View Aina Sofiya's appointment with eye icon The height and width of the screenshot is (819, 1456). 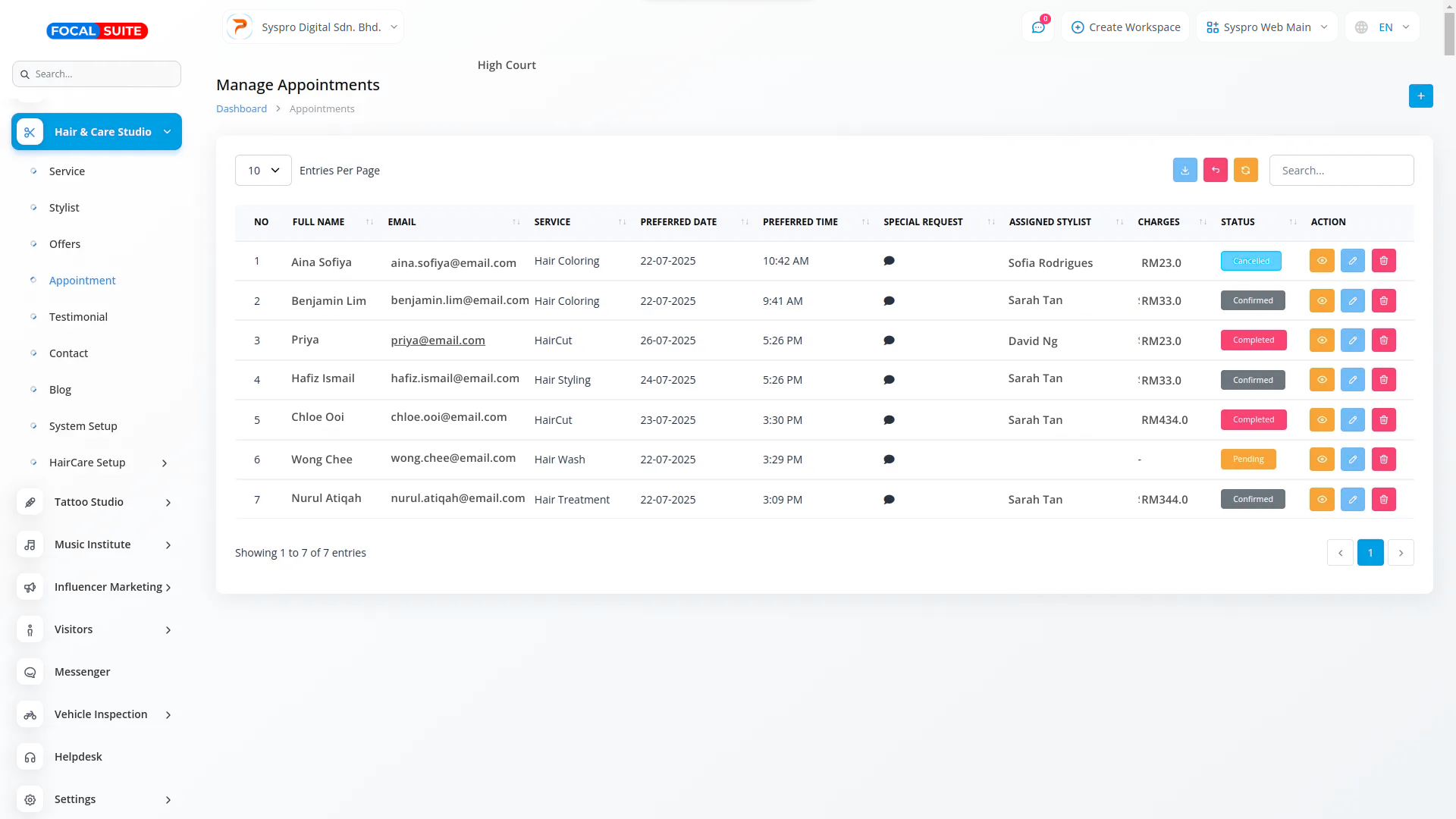click(1321, 261)
